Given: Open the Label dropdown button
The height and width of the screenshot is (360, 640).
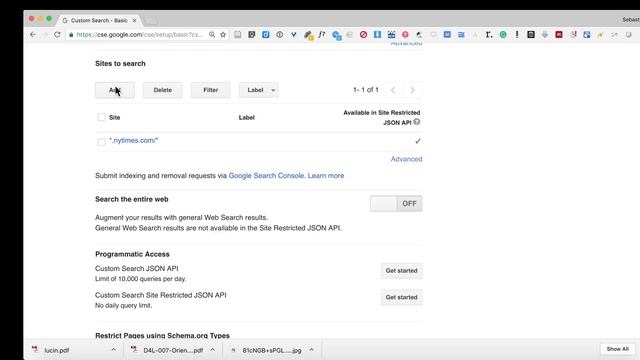Looking at the screenshot, I should pyautogui.click(x=259, y=90).
